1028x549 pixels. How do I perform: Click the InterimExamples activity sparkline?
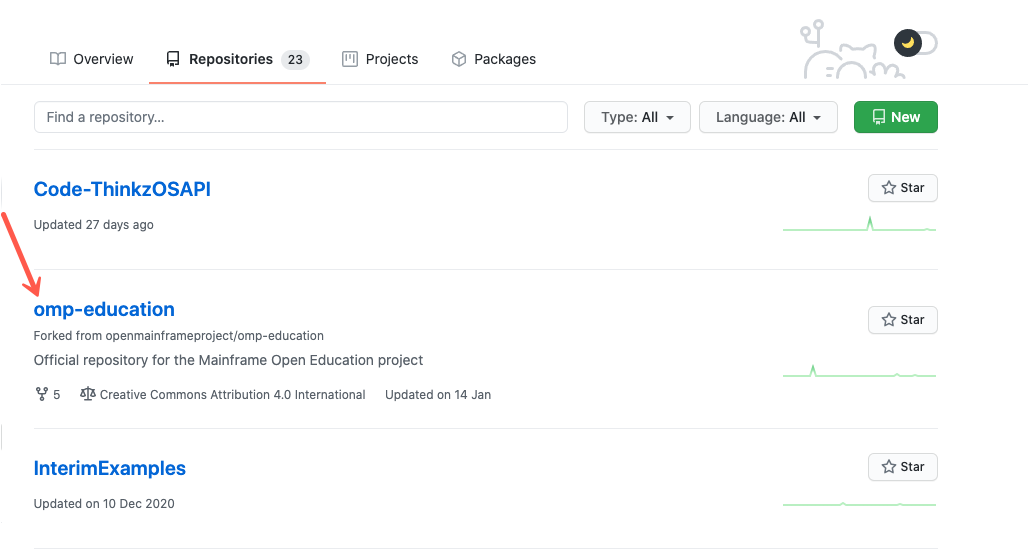pyautogui.click(x=860, y=504)
